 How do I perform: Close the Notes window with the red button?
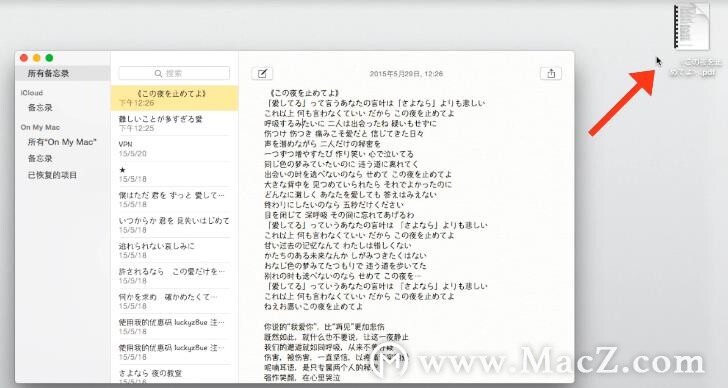[x=24, y=58]
